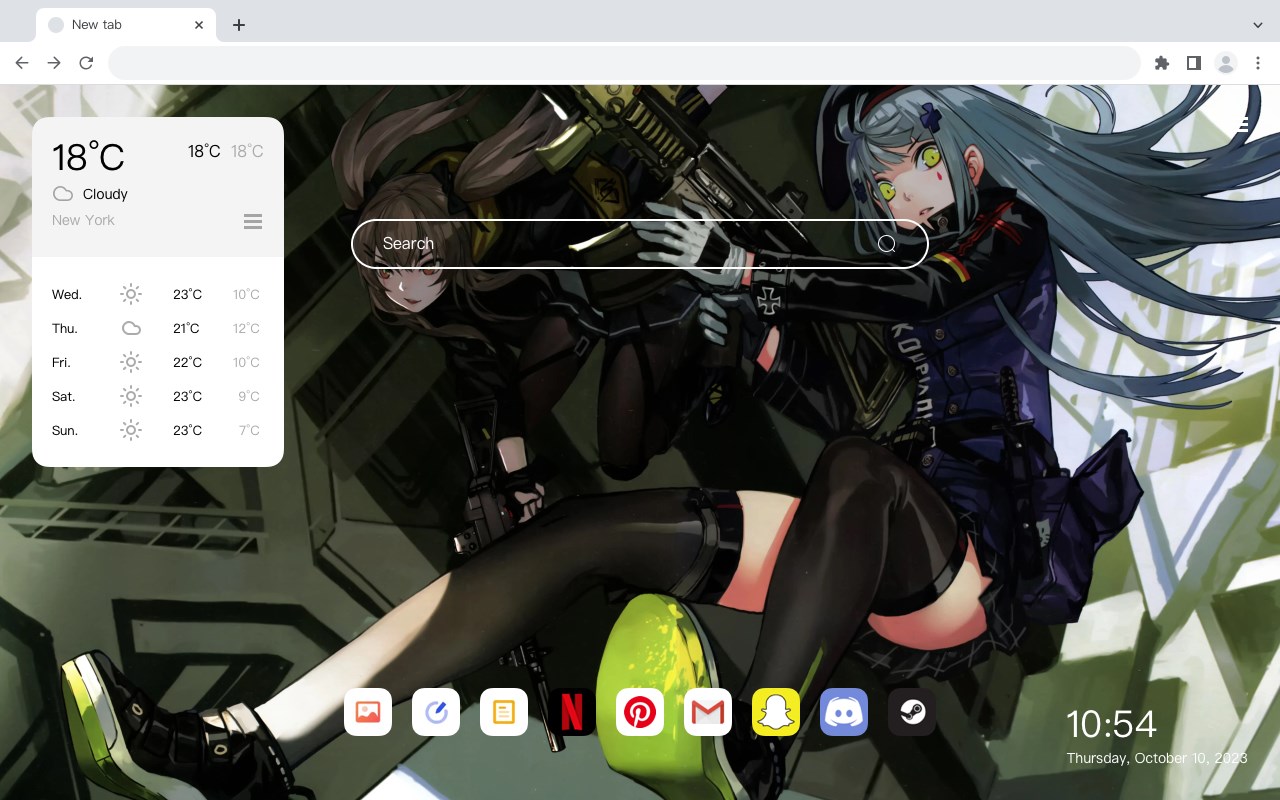This screenshot has width=1280, height=800.
Task: Open the browser Extensions puzzle icon
Action: point(1161,63)
